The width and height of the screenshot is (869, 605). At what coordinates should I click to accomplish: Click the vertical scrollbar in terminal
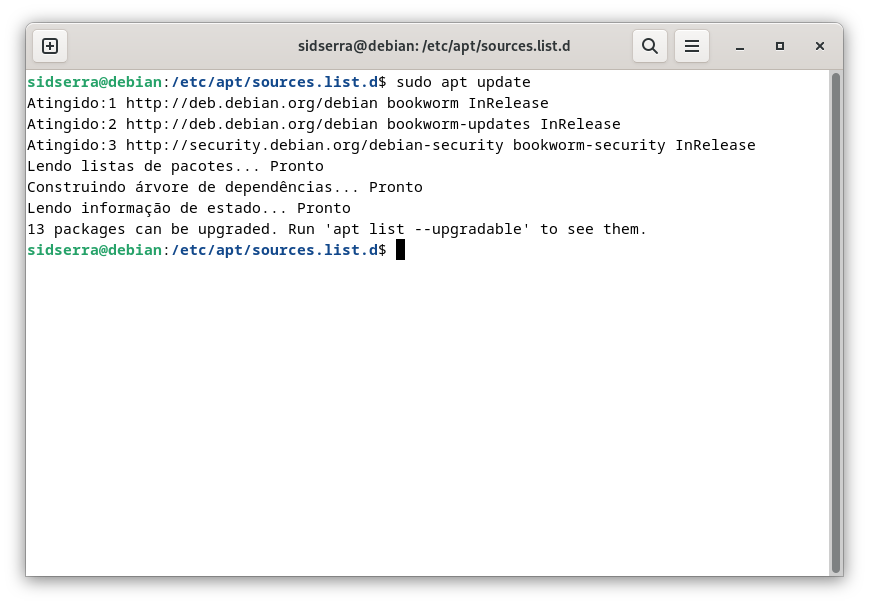pyautogui.click(x=836, y=323)
